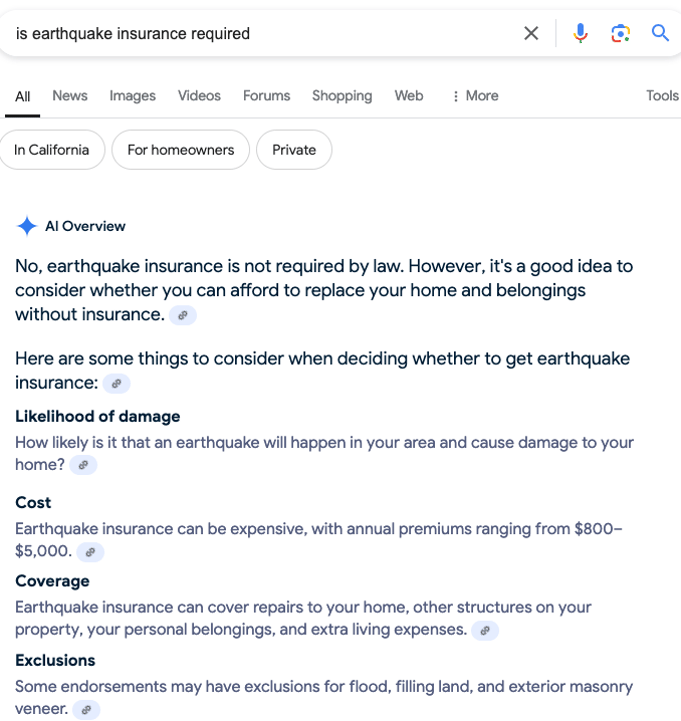Switch to the Videos tab
Image resolution: width=681 pixels, height=721 pixels.
click(x=199, y=96)
